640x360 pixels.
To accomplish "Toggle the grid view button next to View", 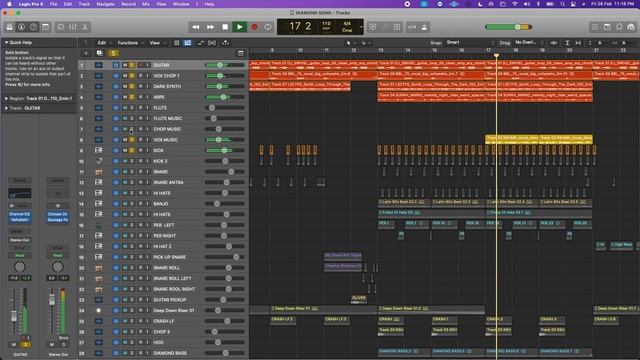I will (177, 43).
